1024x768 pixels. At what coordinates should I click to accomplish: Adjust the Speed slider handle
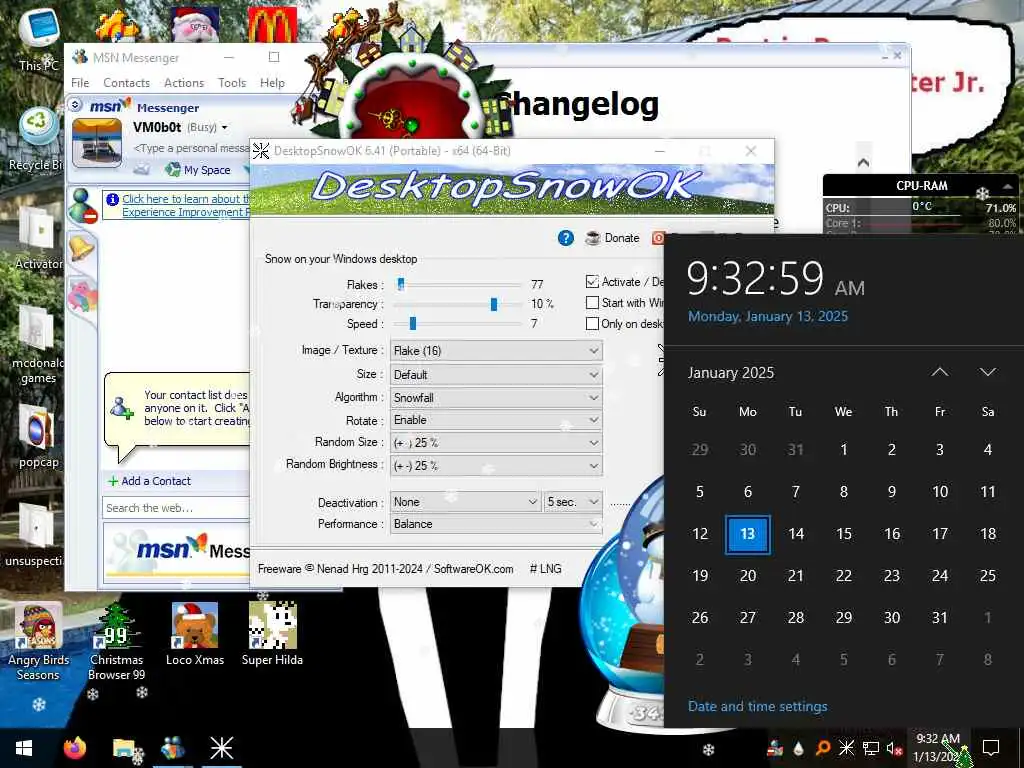pos(413,324)
